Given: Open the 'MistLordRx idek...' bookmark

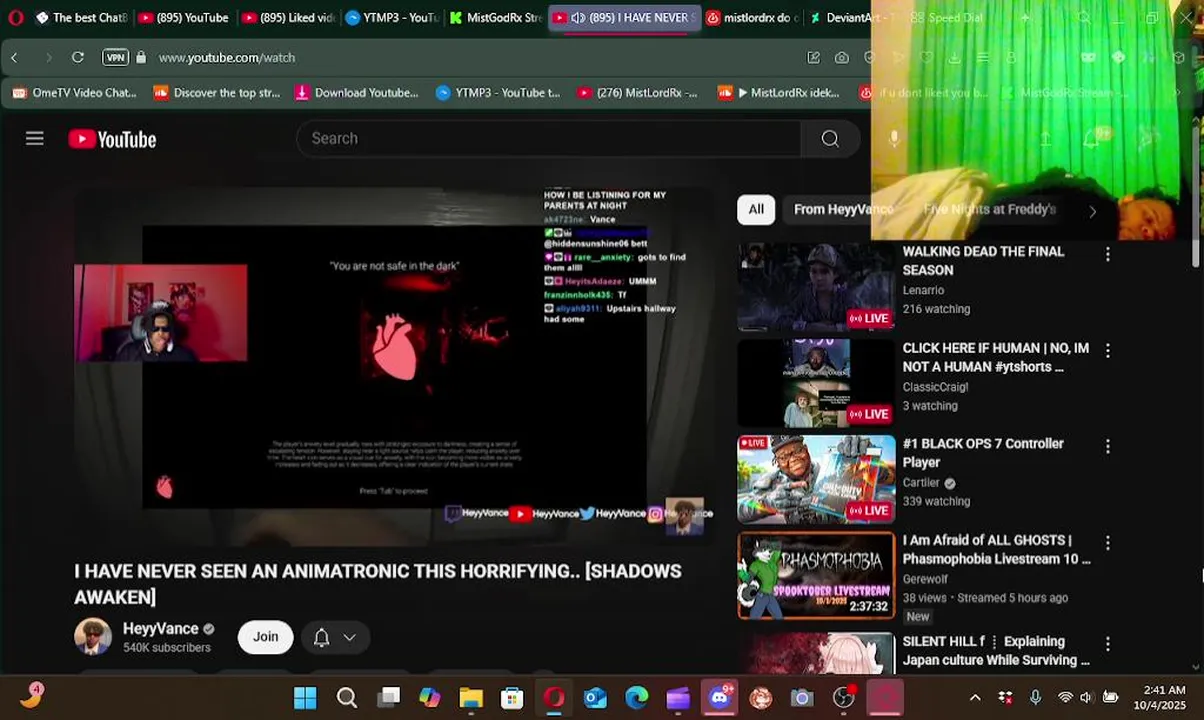Looking at the screenshot, I should (779, 92).
